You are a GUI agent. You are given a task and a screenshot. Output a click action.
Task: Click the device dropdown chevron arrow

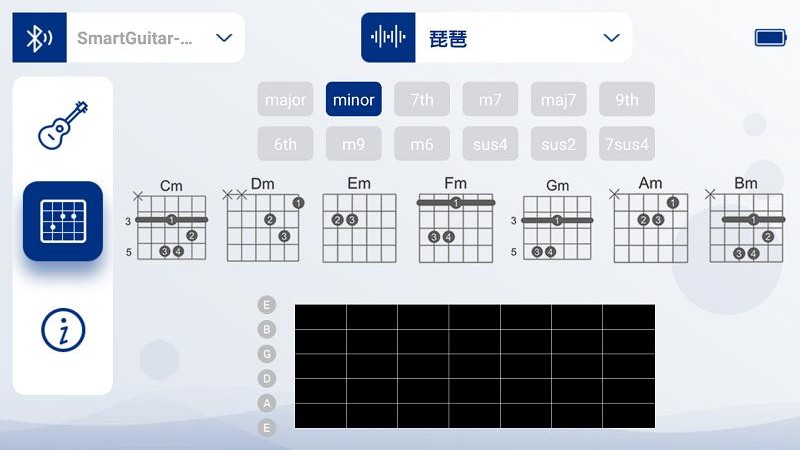[x=224, y=38]
